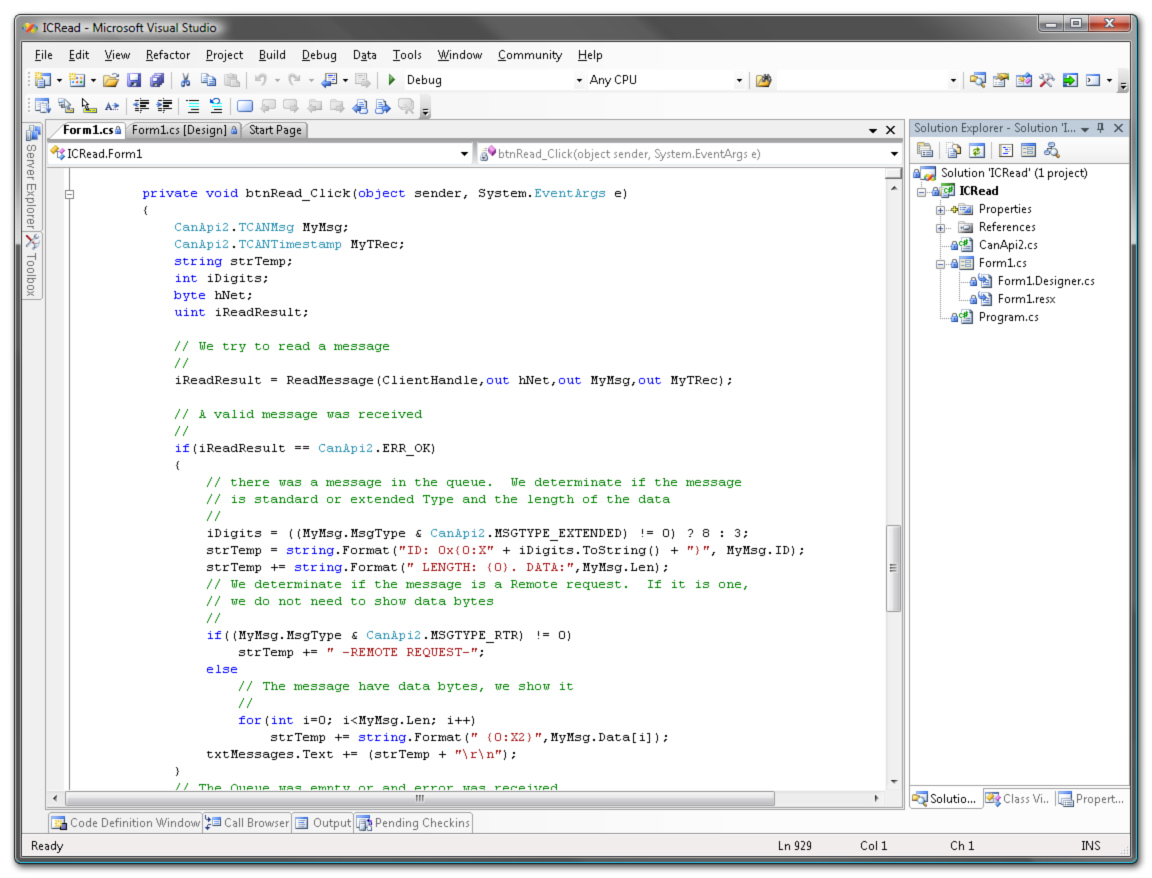This screenshot has height=878, width=1152.
Task: Open the Output window button
Action: [323, 823]
